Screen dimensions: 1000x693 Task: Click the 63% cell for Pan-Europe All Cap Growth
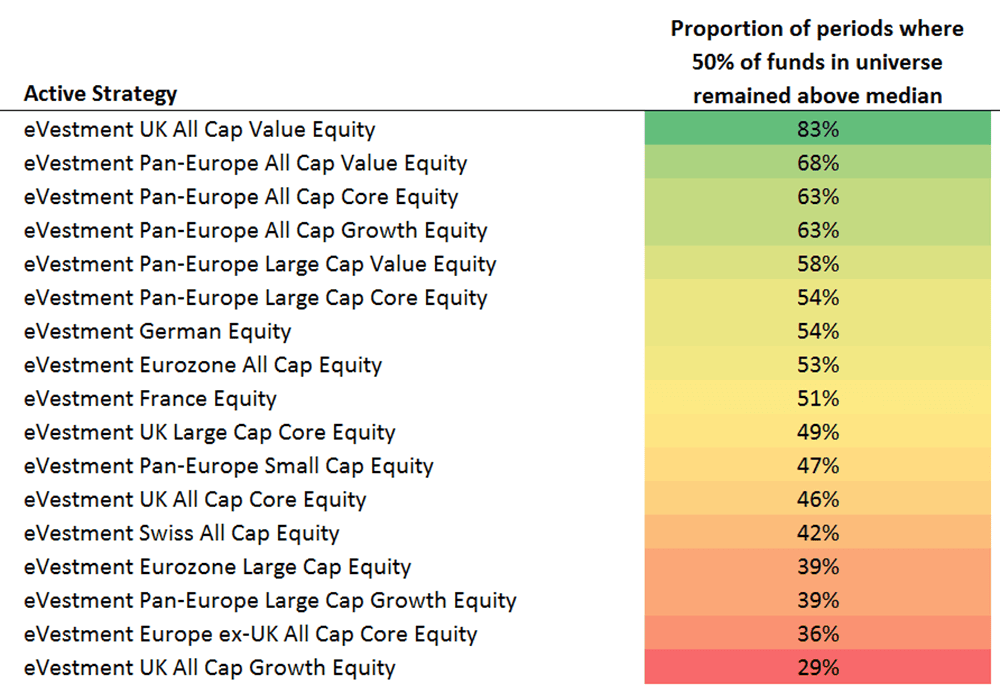pyautogui.click(x=817, y=230)
